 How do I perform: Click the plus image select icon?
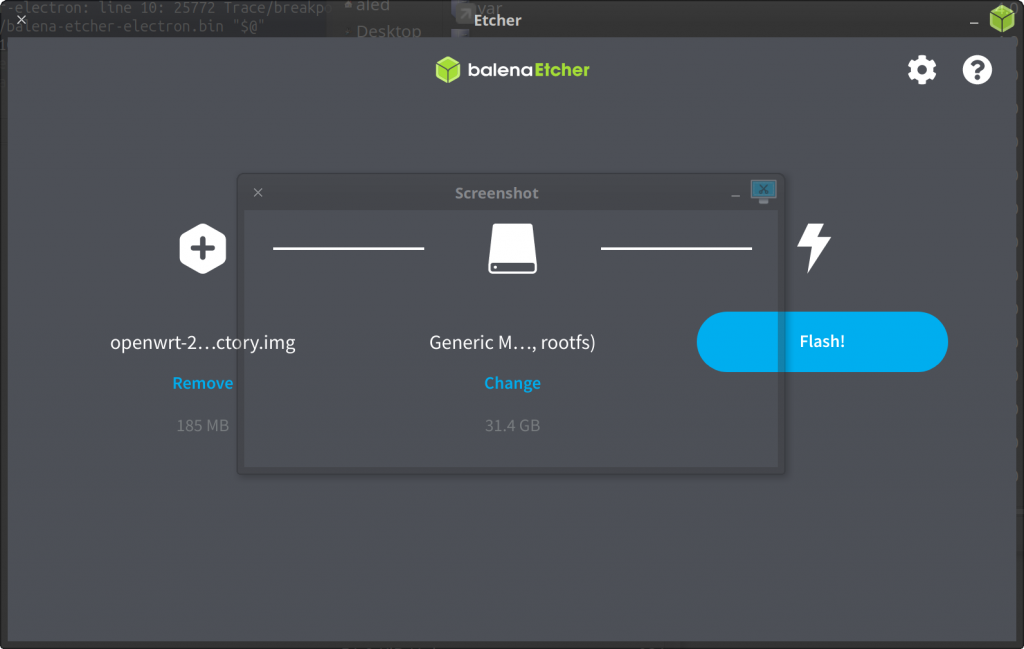(202, 249)
